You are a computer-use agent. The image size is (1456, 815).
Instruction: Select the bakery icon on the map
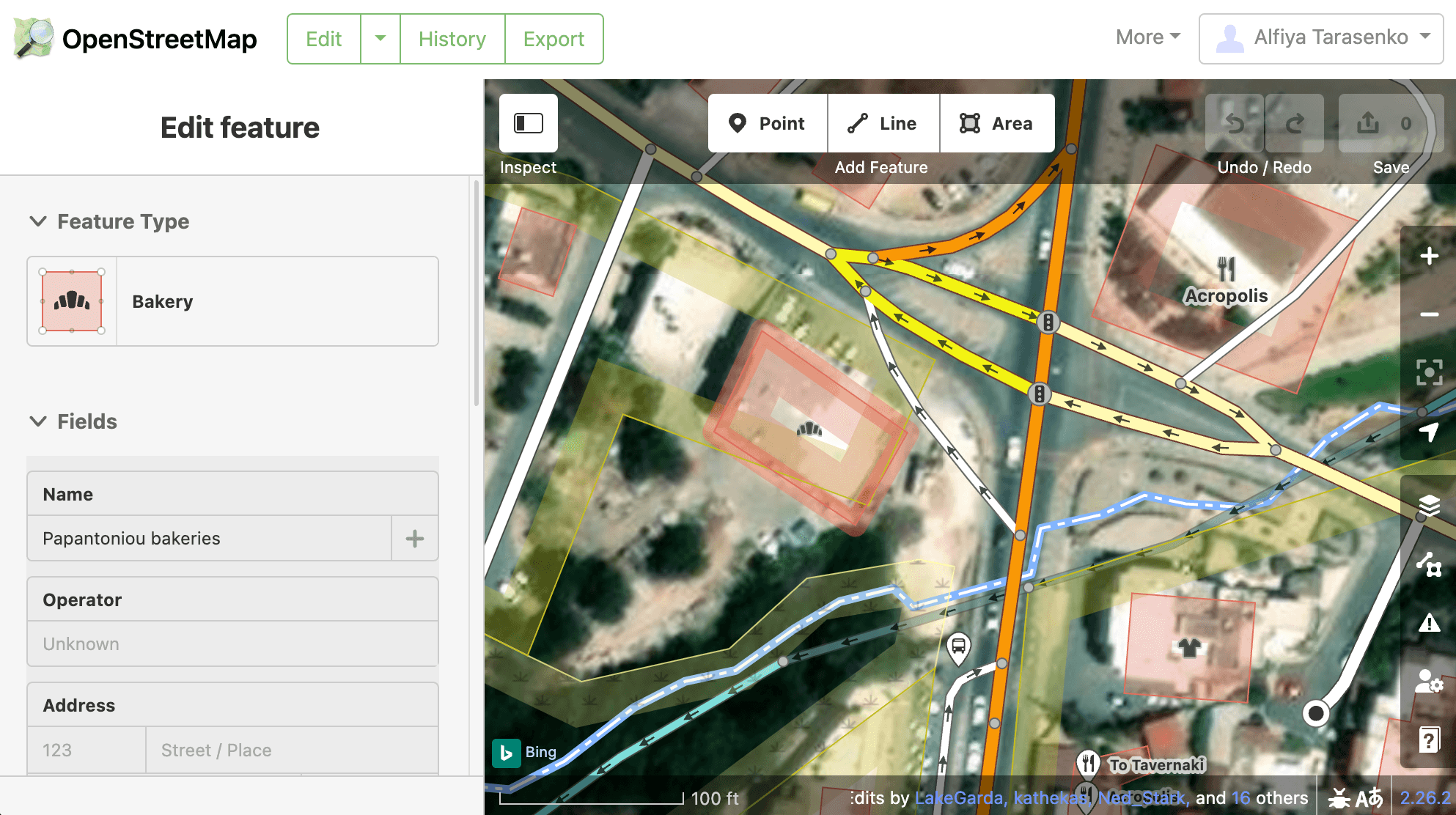(x=809, y=429)
